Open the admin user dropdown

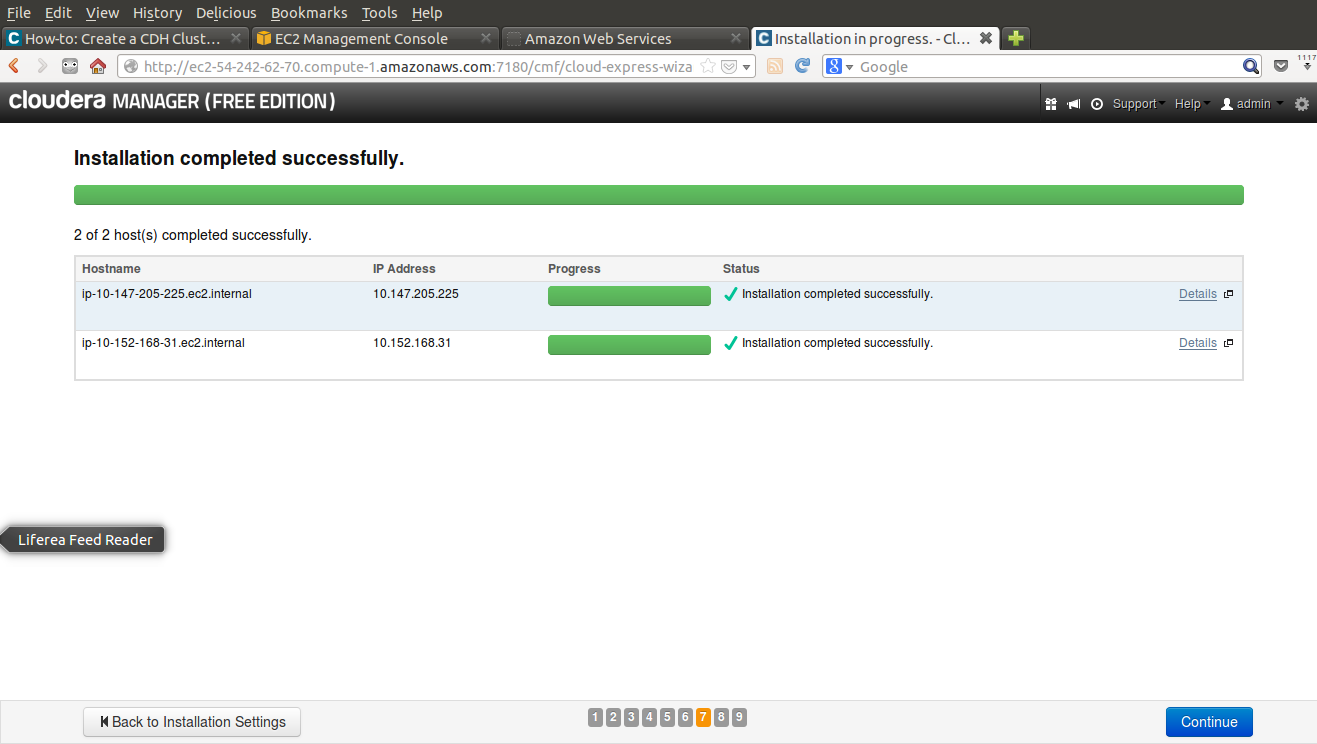click(1252, 104)
